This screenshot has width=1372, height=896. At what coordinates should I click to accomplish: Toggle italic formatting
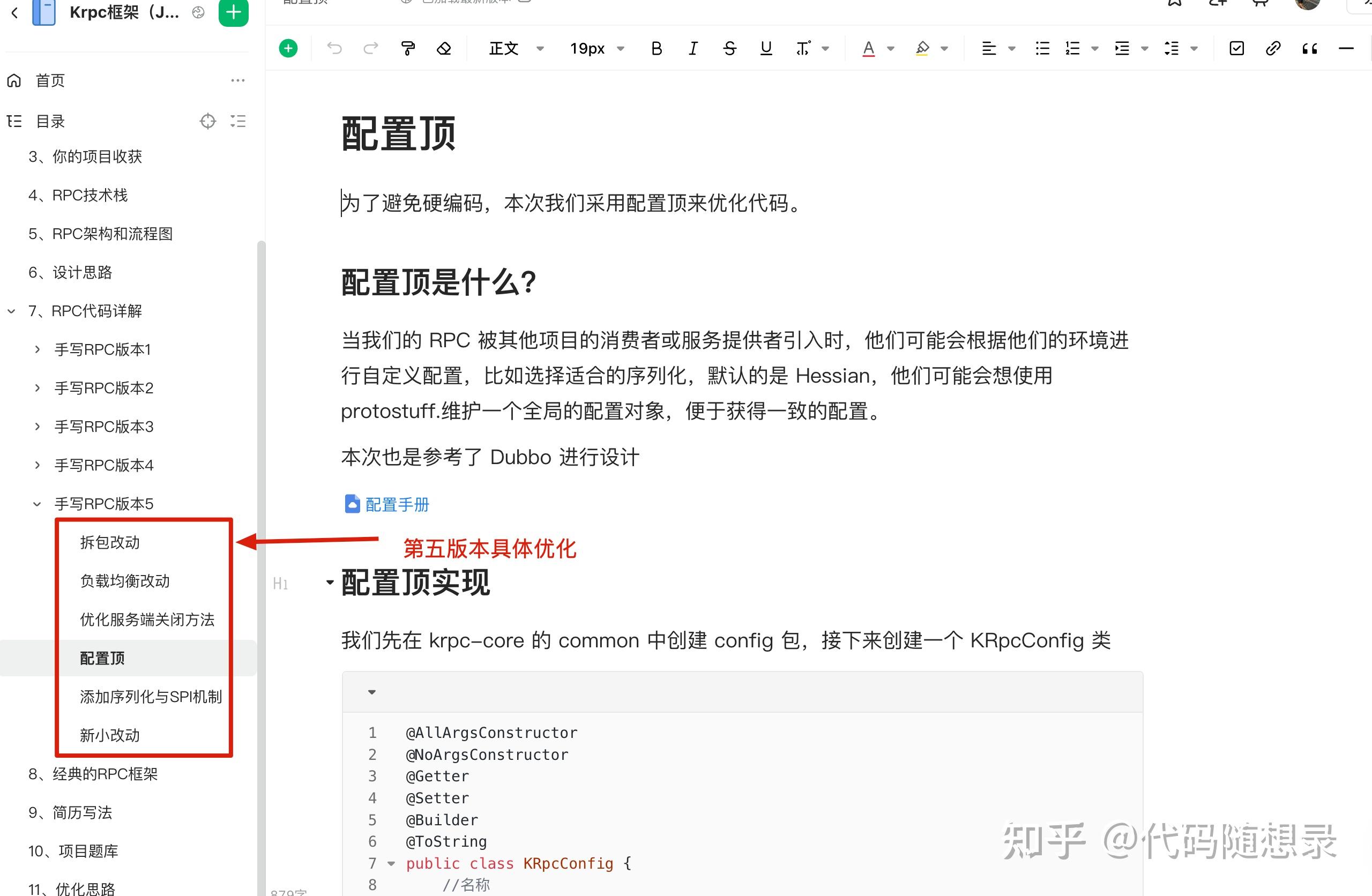pyautogui.click(x=693, y=48)
